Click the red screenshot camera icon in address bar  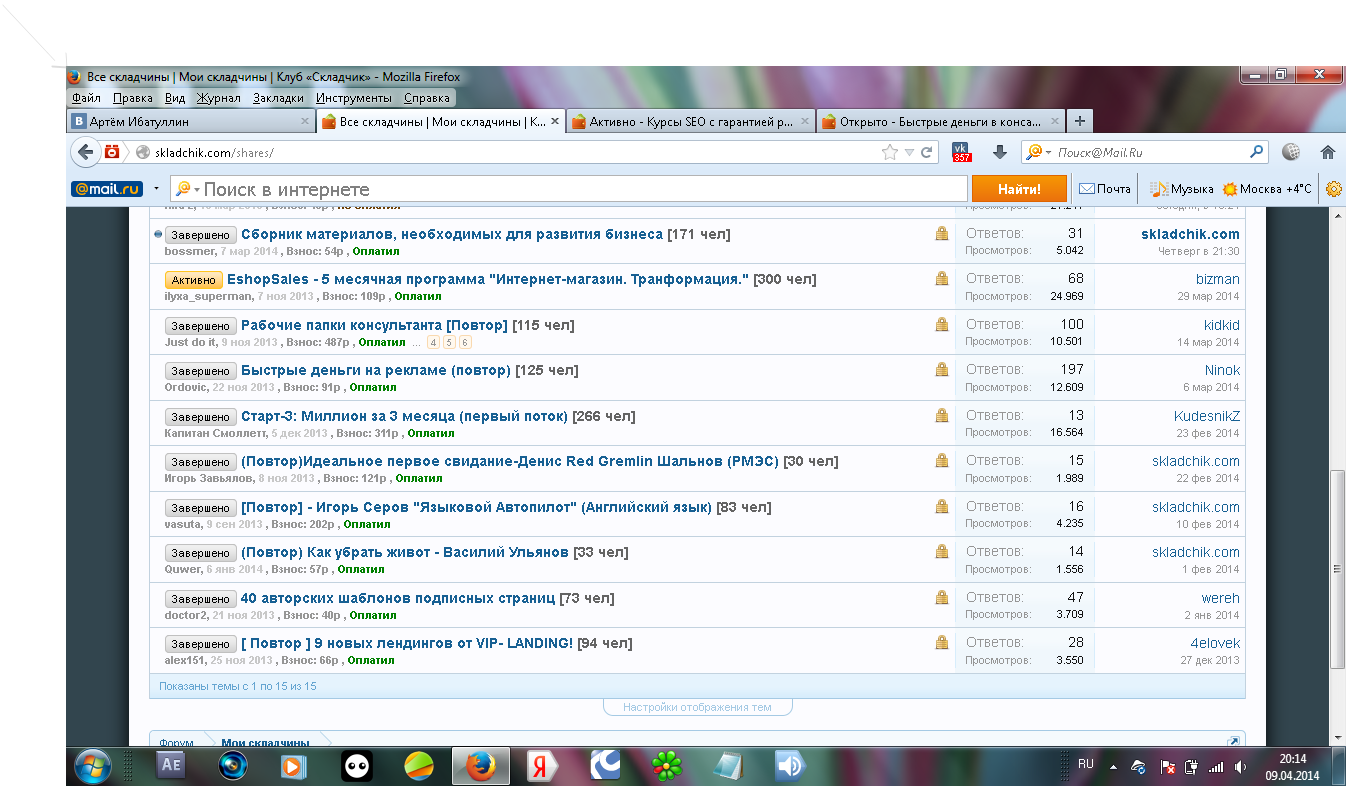tap(112, 152)
